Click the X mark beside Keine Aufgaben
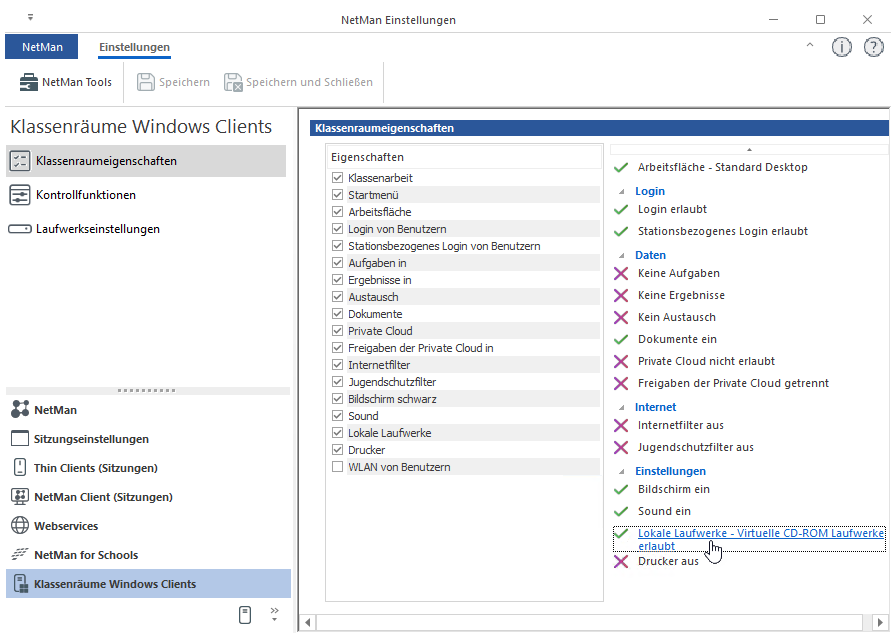The width and height of the screenshot is (896, 636). [621, 274]
